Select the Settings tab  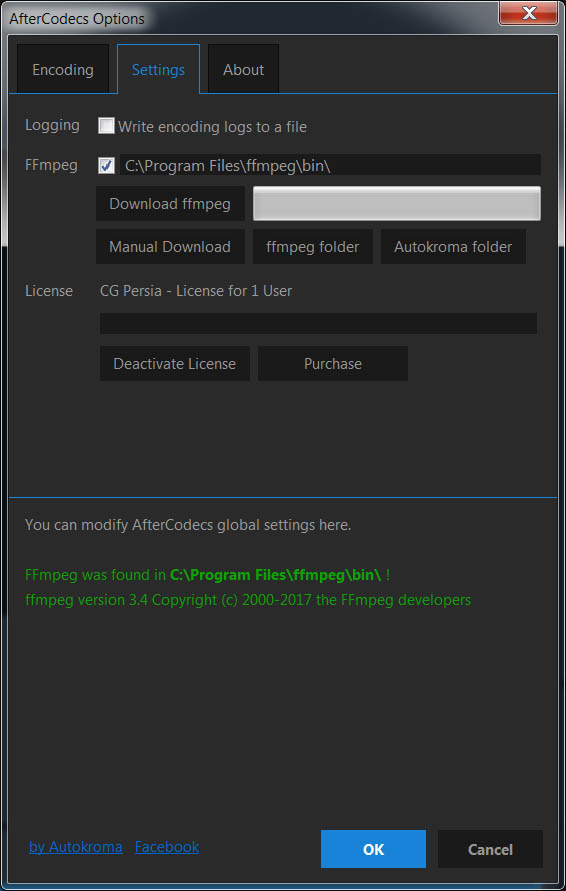click(158, 69)
